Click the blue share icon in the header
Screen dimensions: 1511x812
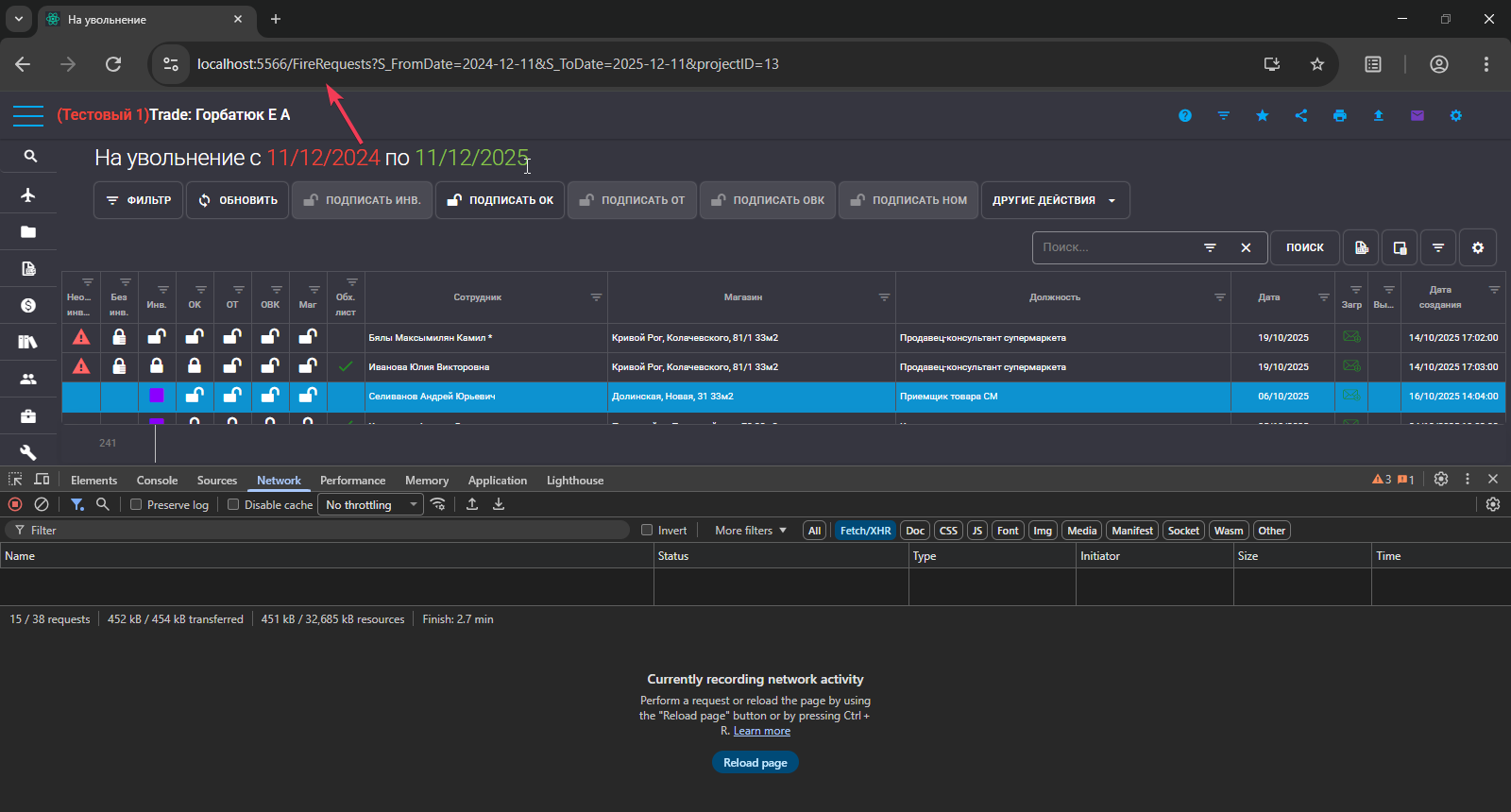[1301, 115]
